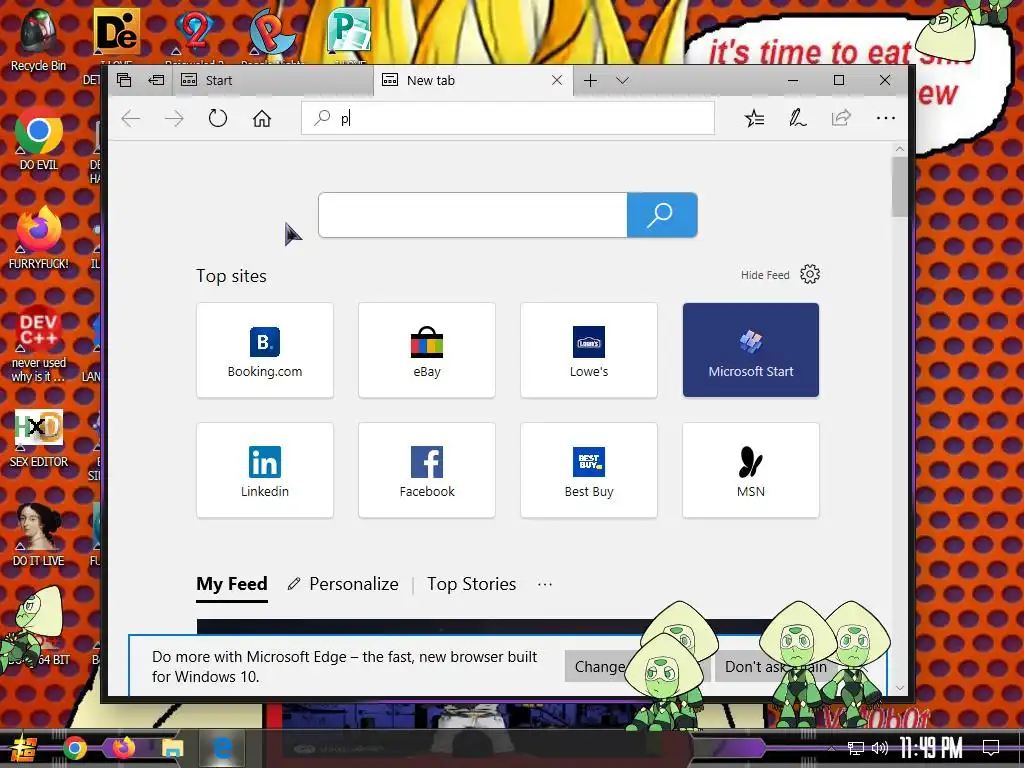Screen dimensions: 1024x768
Task: Click the page vertical scrollbar thumb
Action: point(899,187)
